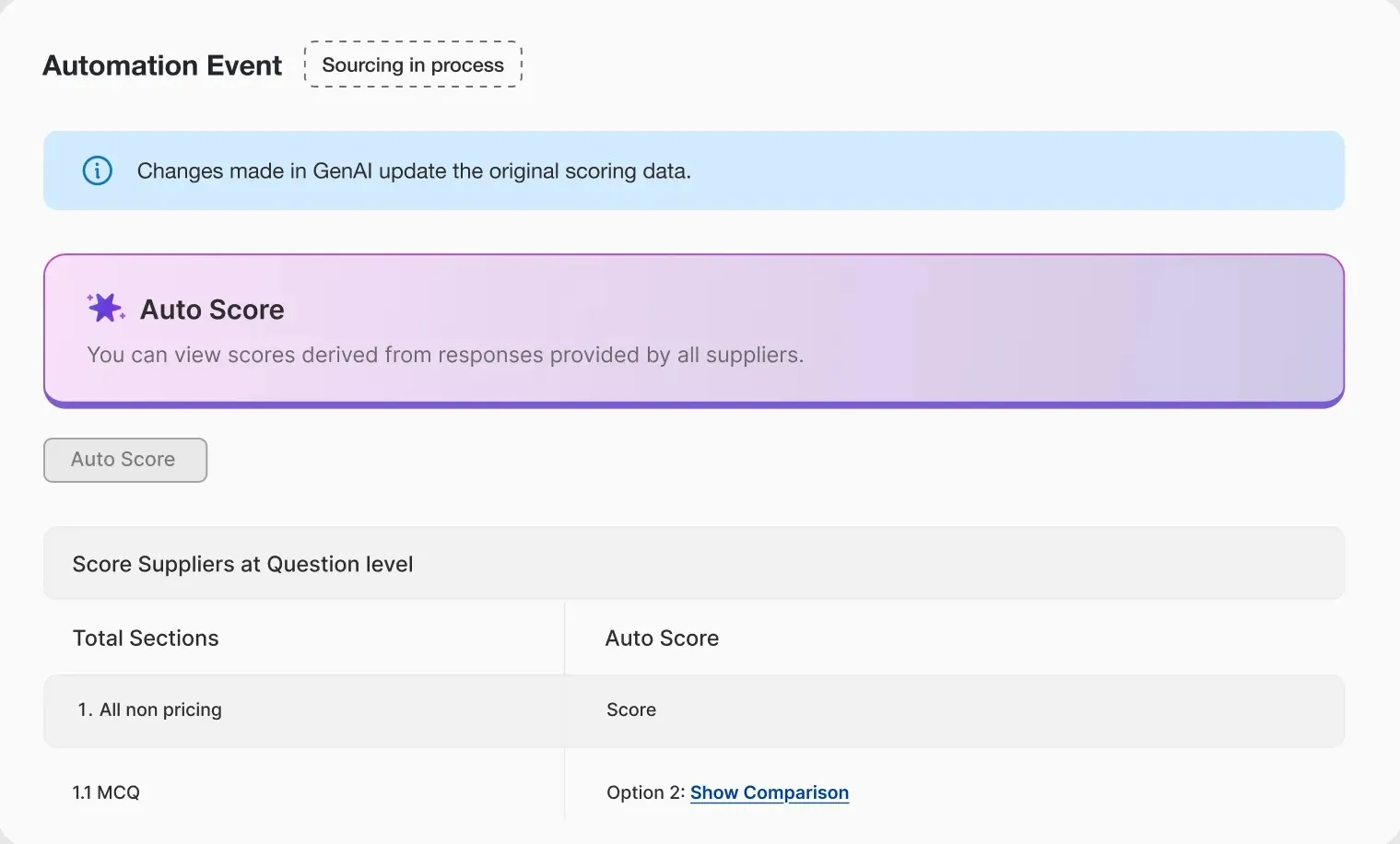Click the info circle icon in blue banner
Screen dimensions: 1400x844
(97, 170)
